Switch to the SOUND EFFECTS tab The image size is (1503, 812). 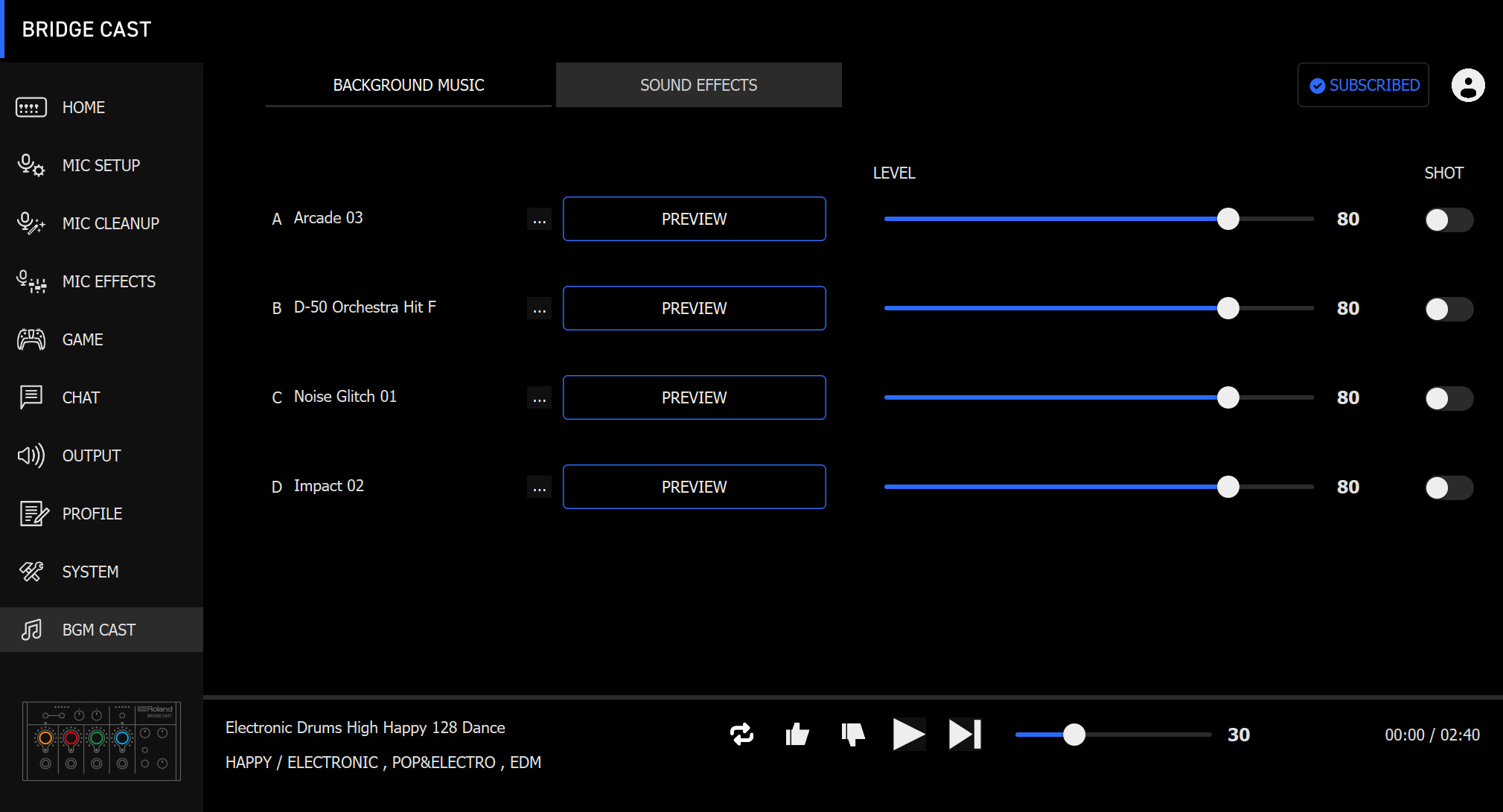coord(699,85)
